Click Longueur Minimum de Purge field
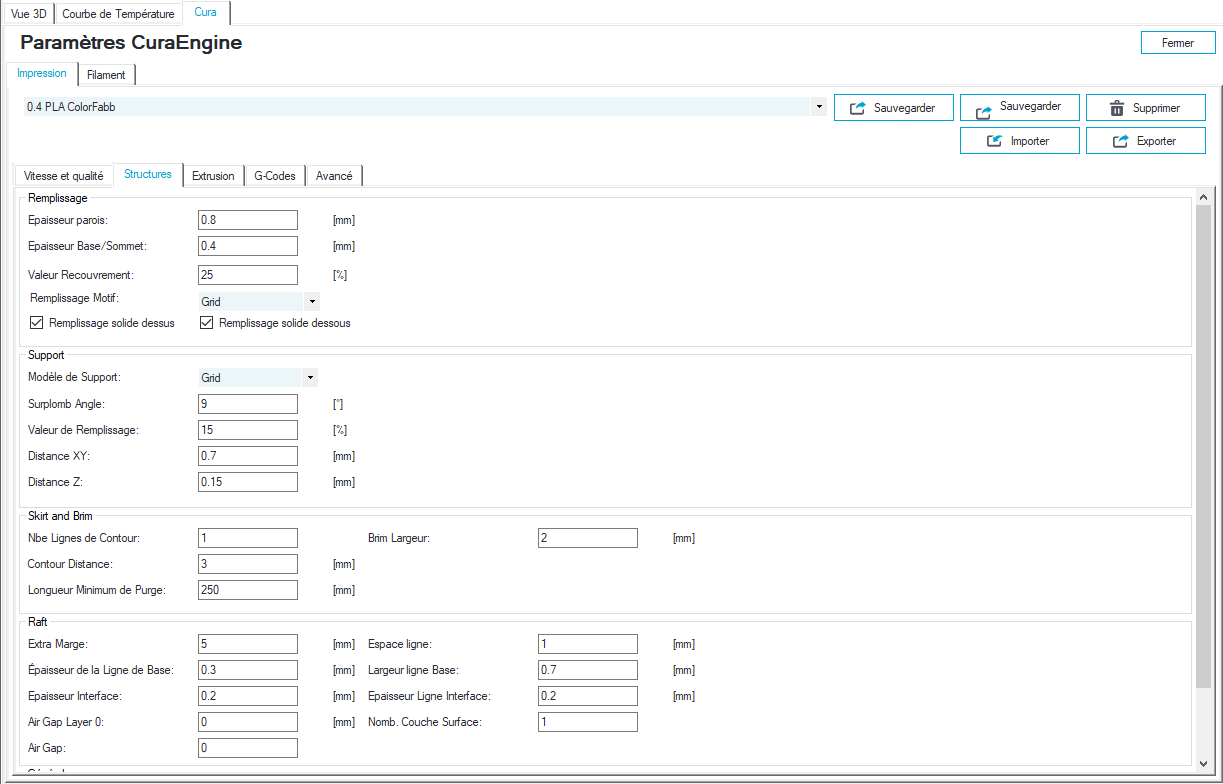This screenshot has width=1223, height=784. click(x=248, y=590)
